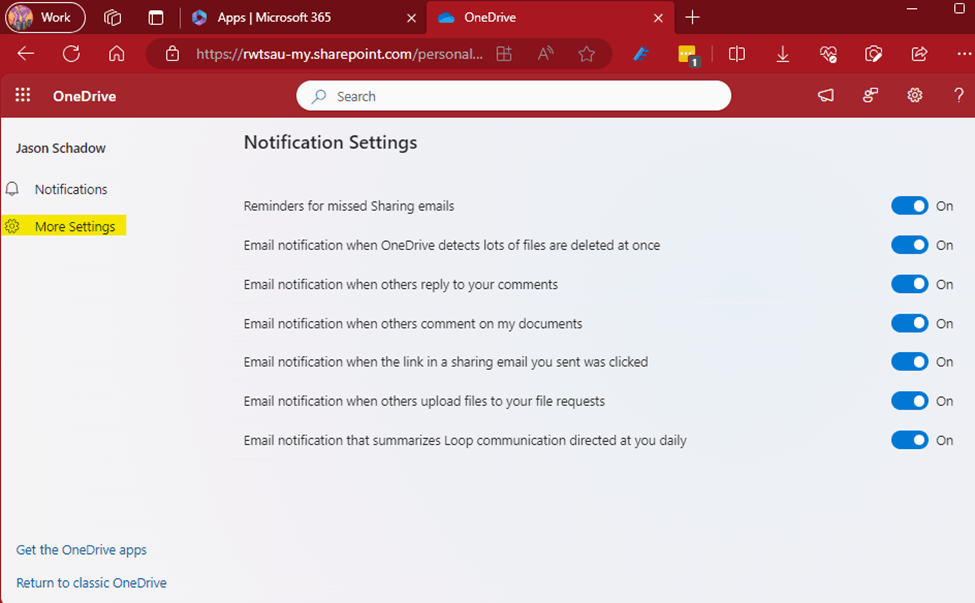The width and height of the screenshot is (975, 603).
Task: Go to browser home page
Action: coord(116,54)
